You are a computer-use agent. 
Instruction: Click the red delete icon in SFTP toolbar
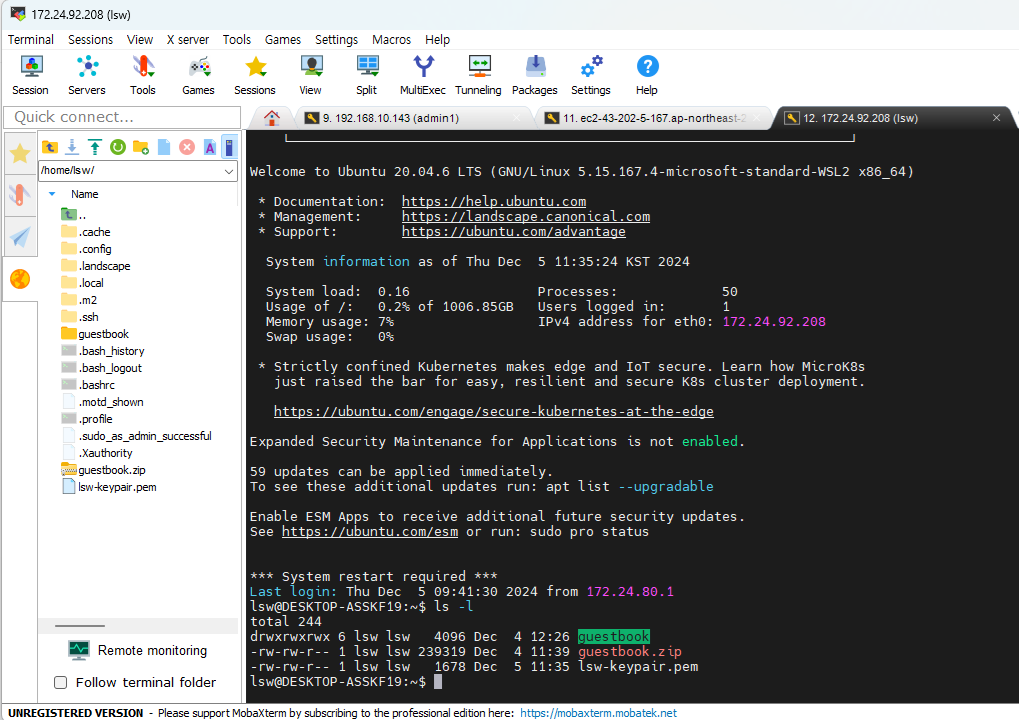click(x=187, y=148)
